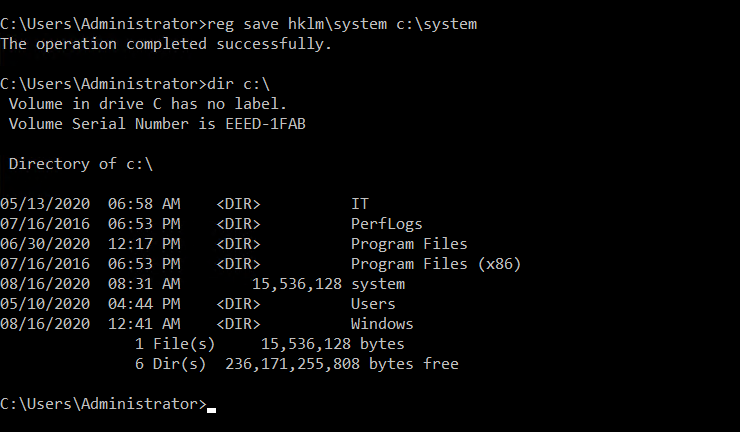Click the Program Files folder name
740x432 pixels.
tap(409, 244)
